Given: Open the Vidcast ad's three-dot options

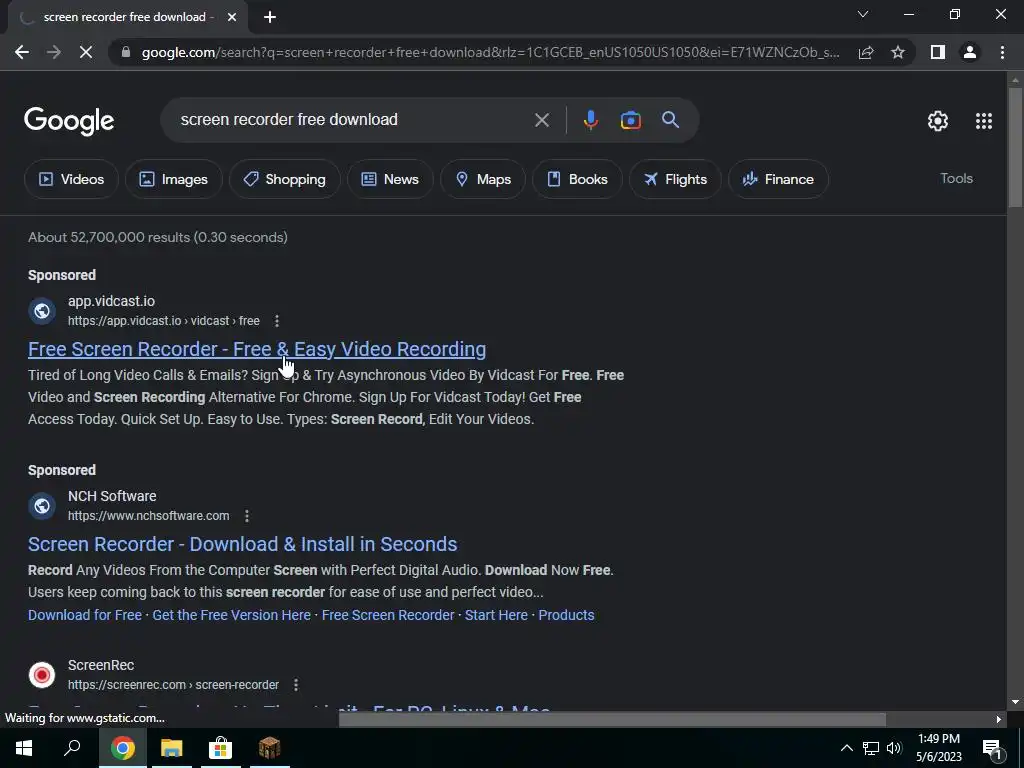Looking at the screenshot, I should point(277,321).
